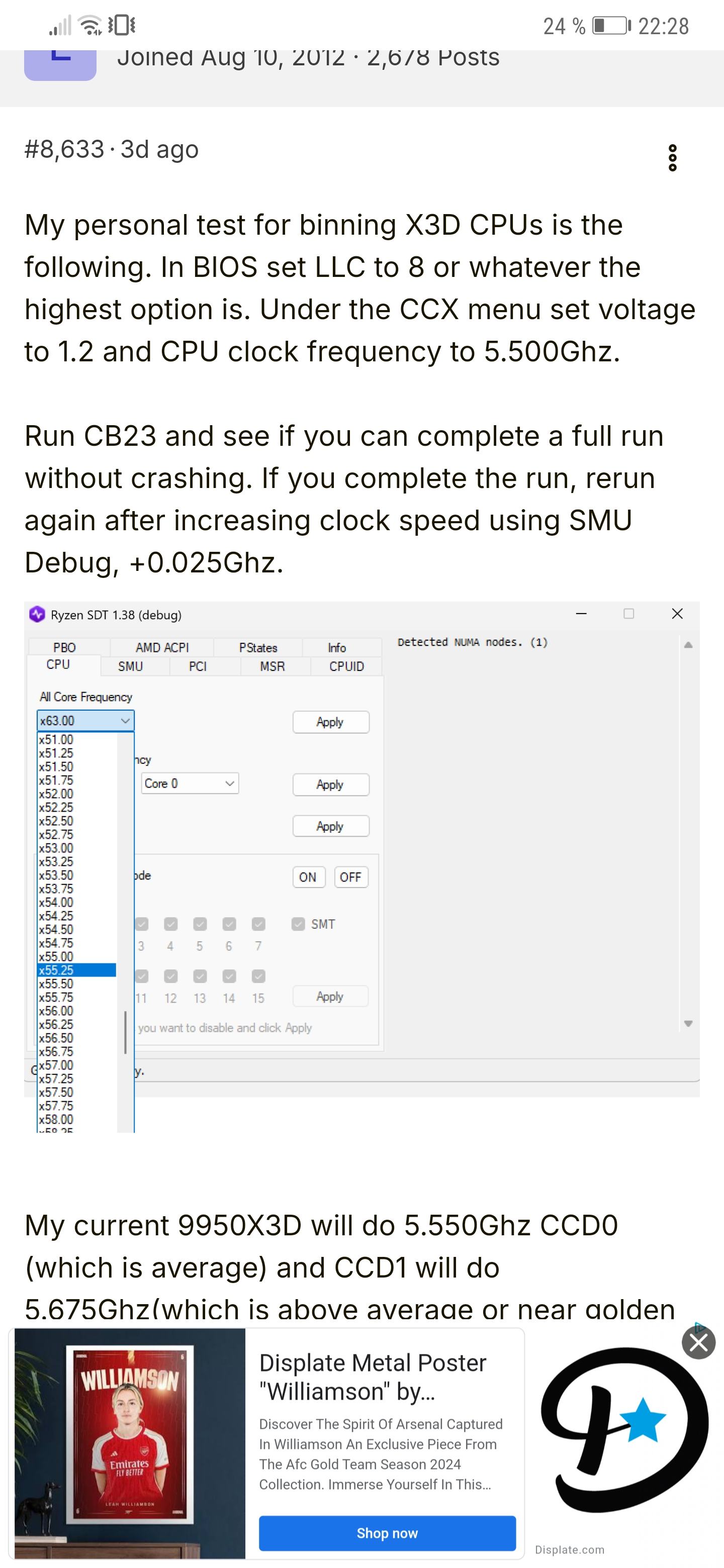The height and width of the screenshot is (1568, 724).
Task: Toggle the core 7 checkbox
Action: click(x=258, y=924)
